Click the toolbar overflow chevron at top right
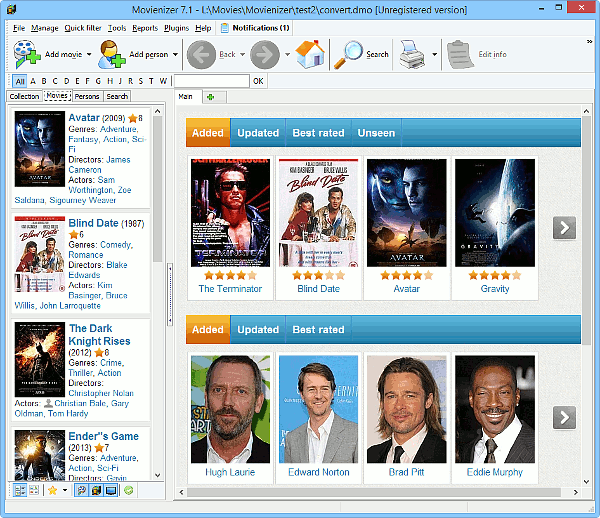 click(x=590, y=41)
